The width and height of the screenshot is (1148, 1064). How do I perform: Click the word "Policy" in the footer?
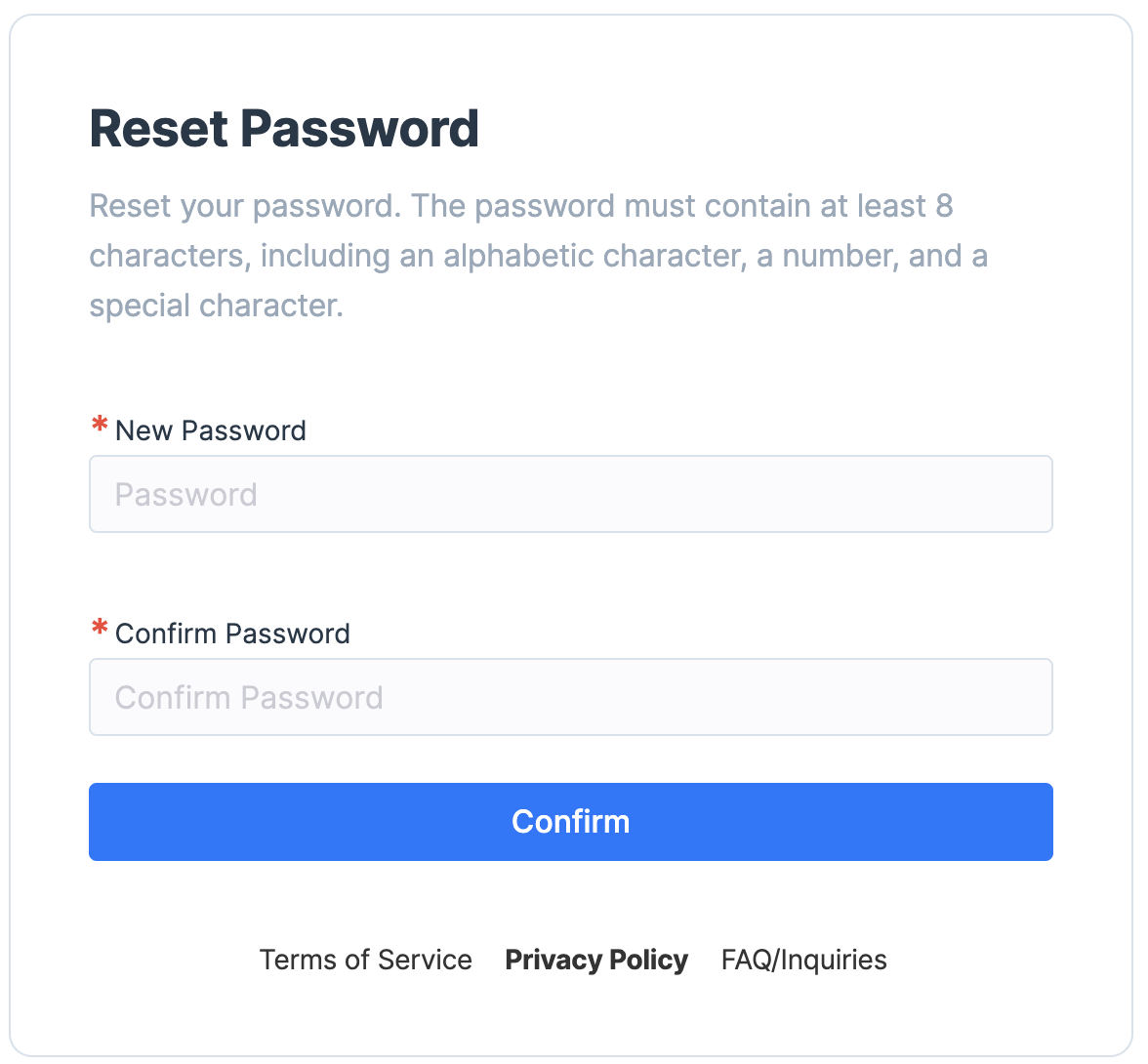click(649, 960)
